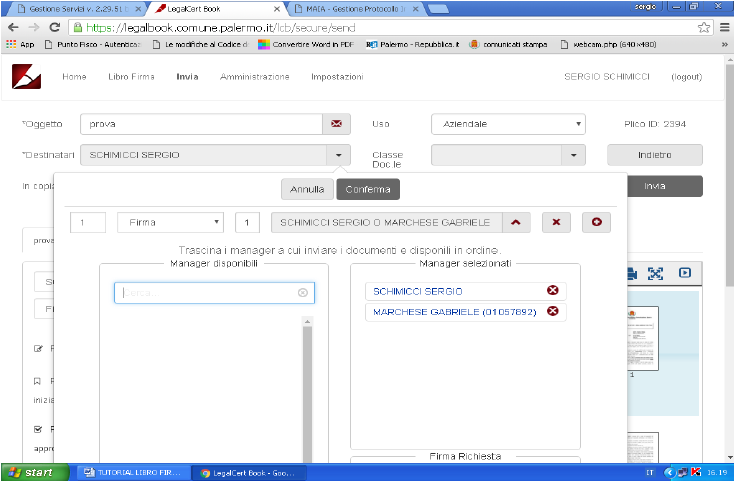Click the browser address bar
734x481 pixels.
389,28
